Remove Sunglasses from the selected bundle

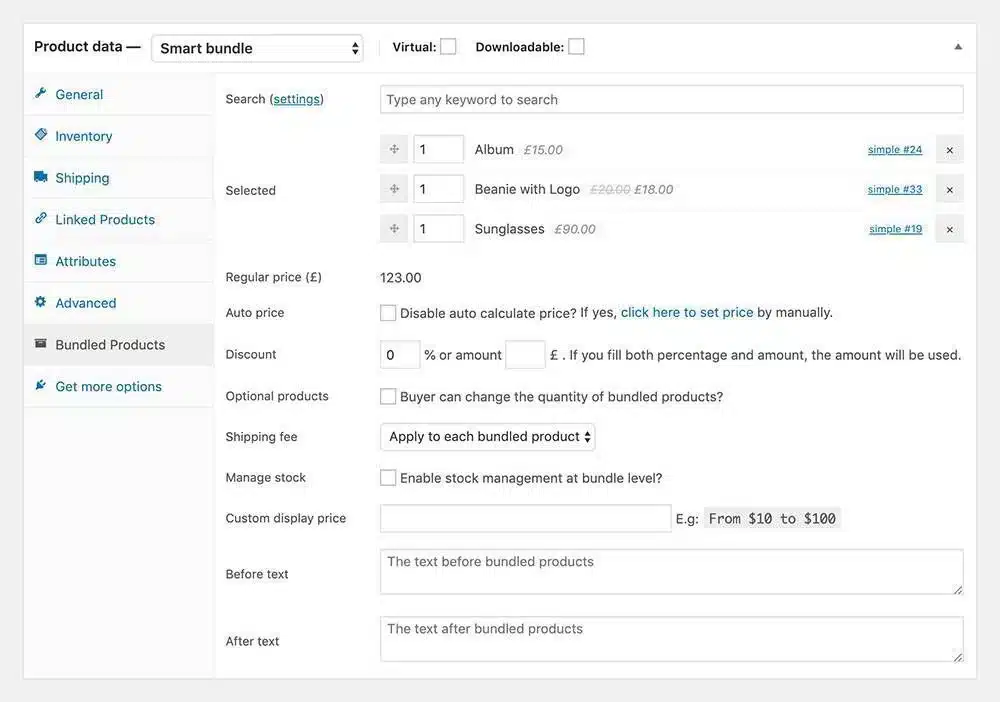coord(949,229)
